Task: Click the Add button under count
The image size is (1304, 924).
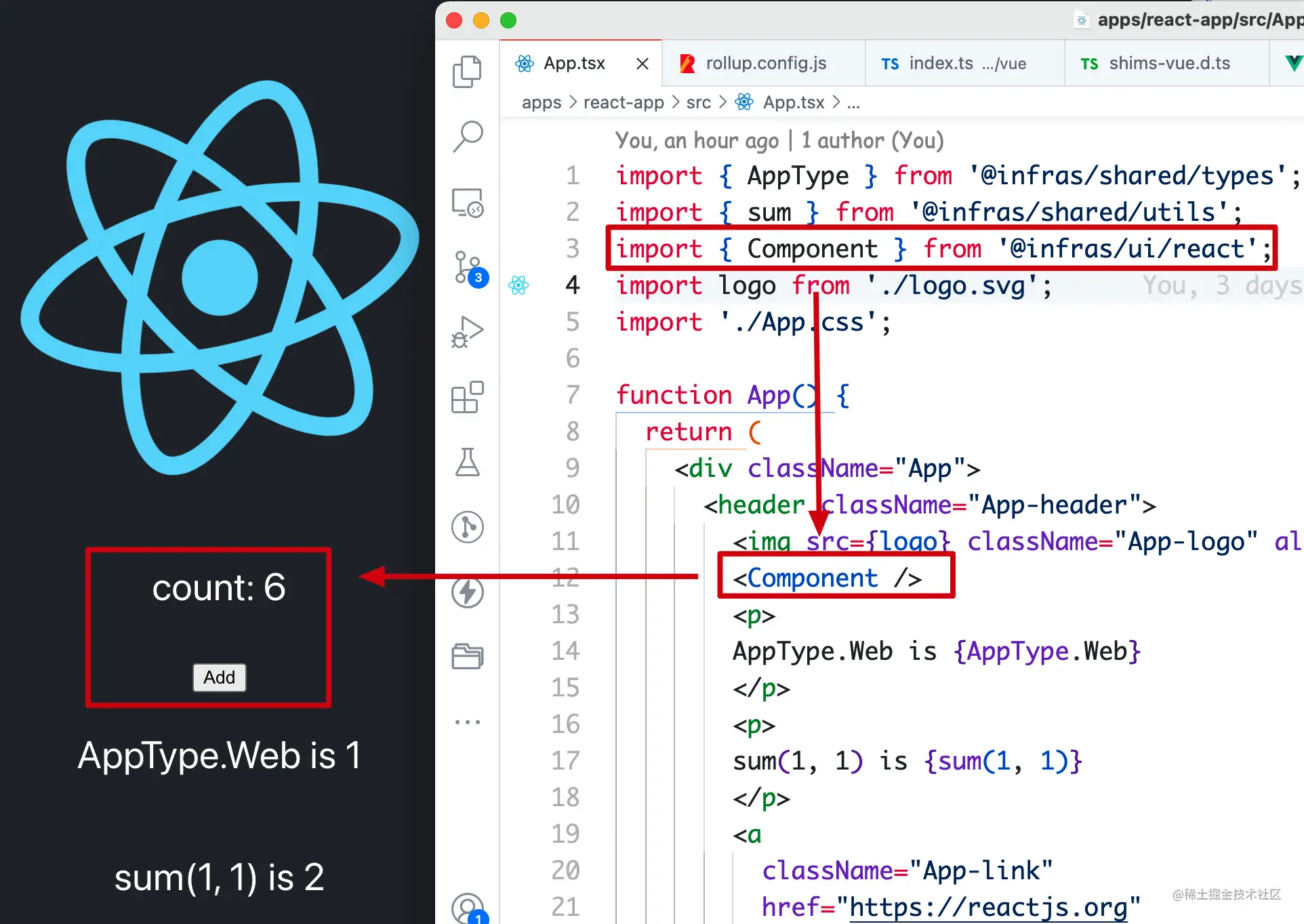Action: point(219,677)
